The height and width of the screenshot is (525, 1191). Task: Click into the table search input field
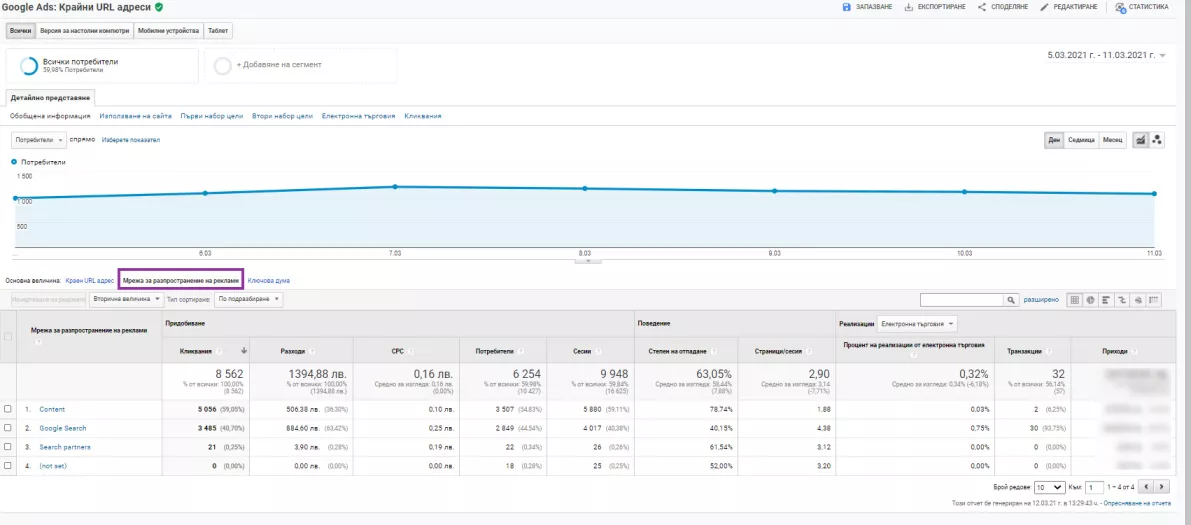pos(962,300)
